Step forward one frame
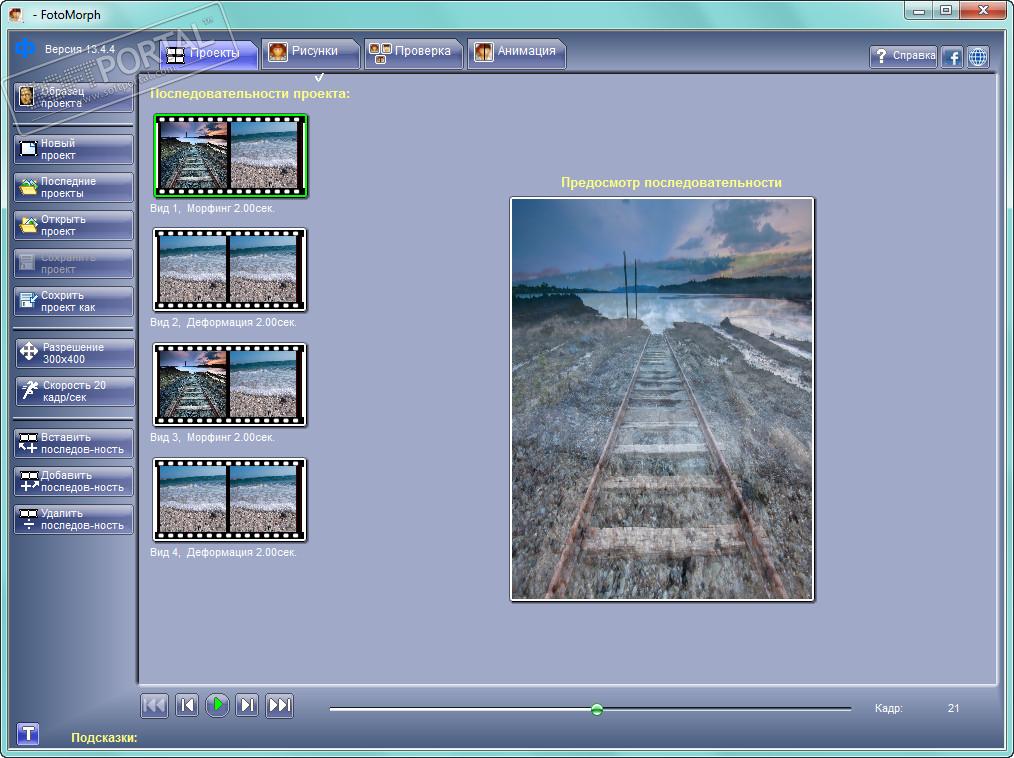Image resolution: width=1014 pixels, height=758 pixels. (x=248, y=705)
